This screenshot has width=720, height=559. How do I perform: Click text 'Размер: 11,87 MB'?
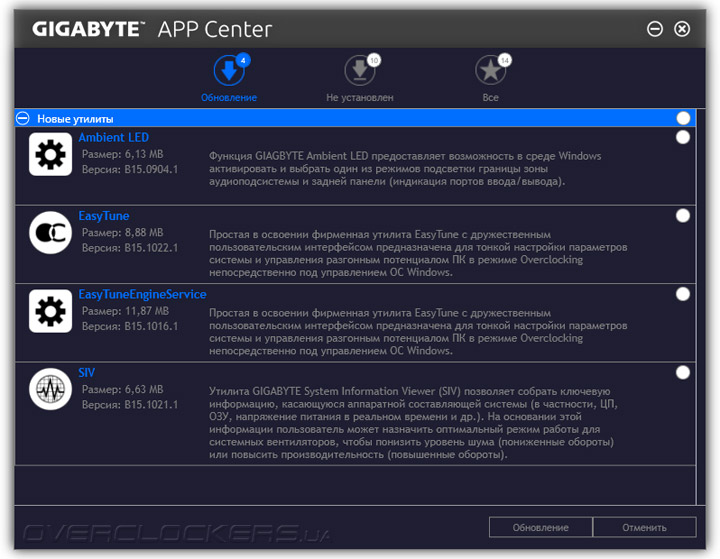point(125,311)
